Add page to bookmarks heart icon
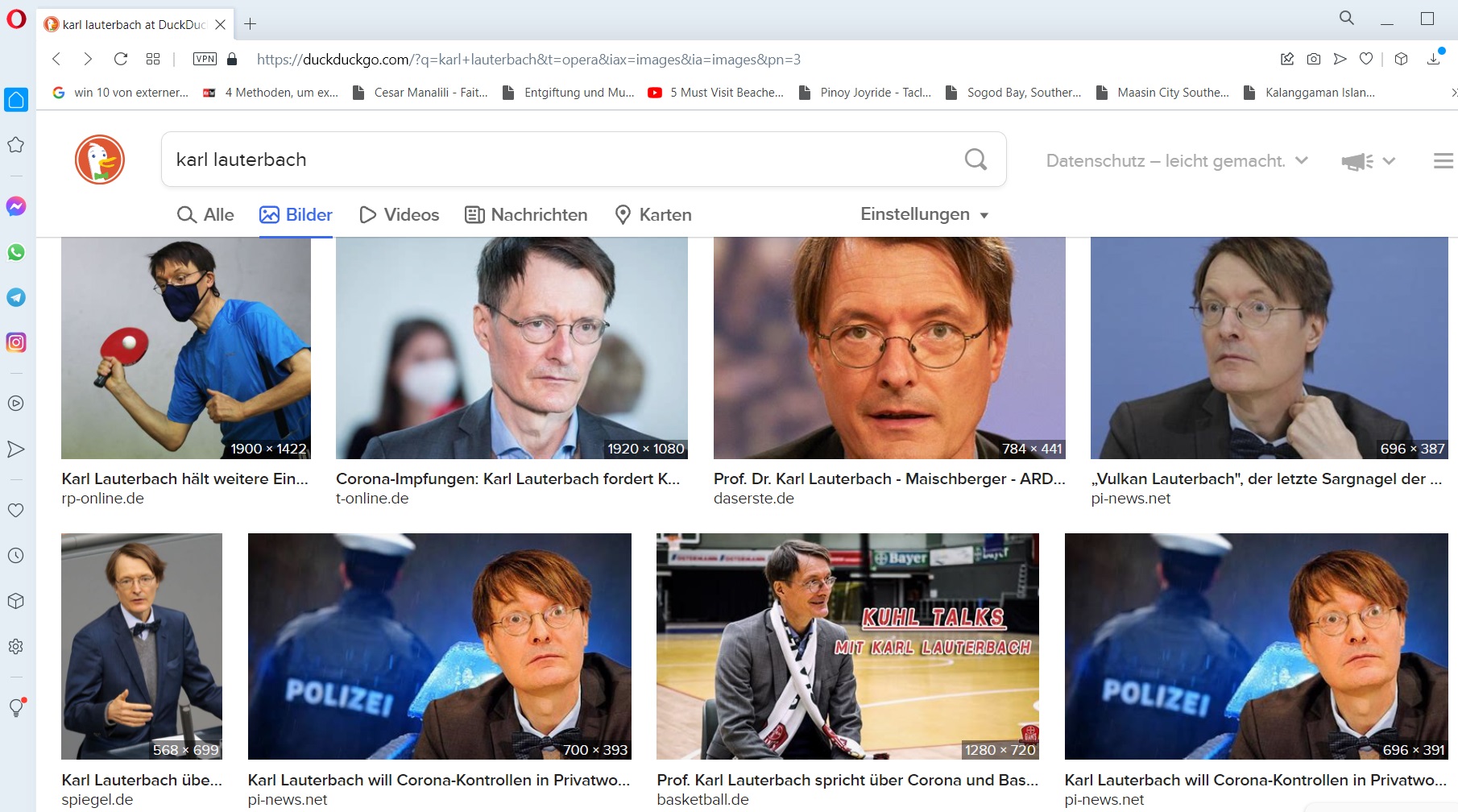 [1366, 59]
